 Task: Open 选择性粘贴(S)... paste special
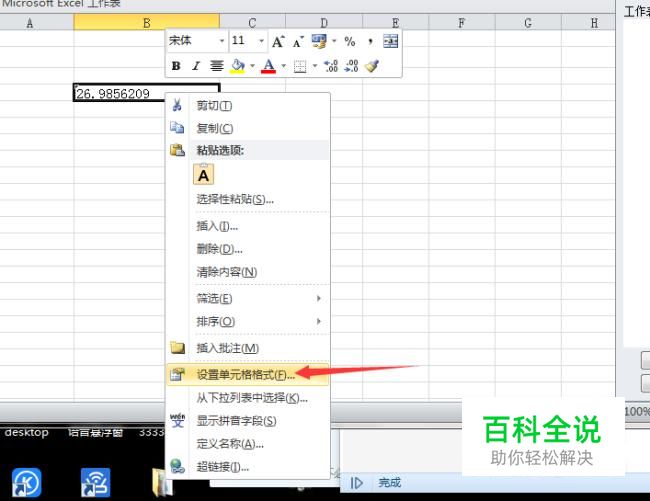[x=247, y=200]
